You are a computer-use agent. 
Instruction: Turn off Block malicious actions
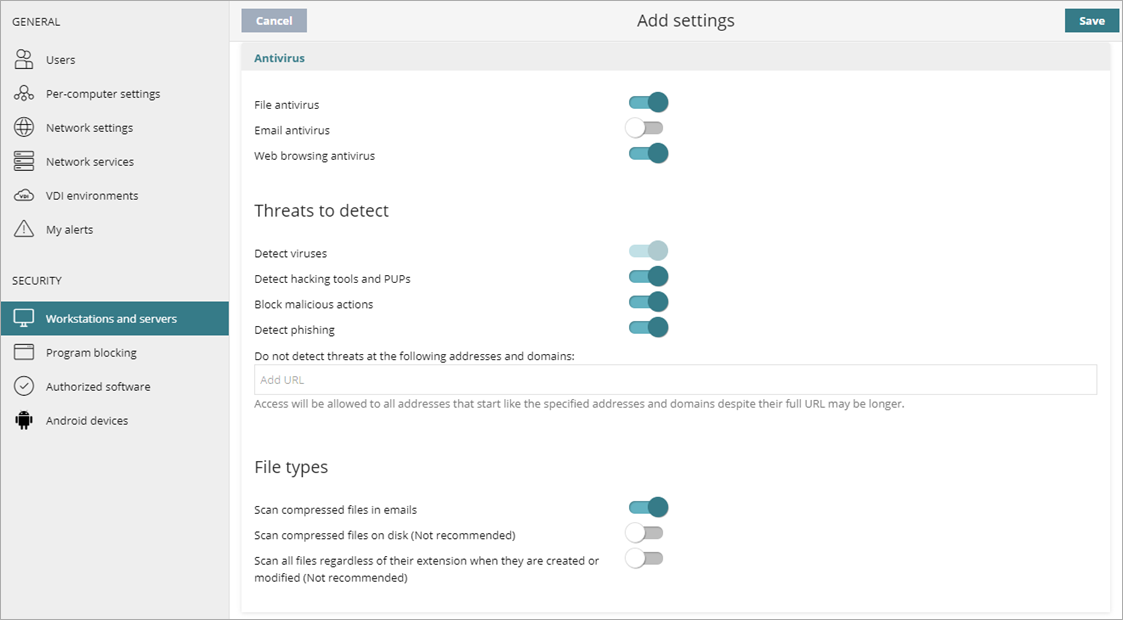pos(648,302)
